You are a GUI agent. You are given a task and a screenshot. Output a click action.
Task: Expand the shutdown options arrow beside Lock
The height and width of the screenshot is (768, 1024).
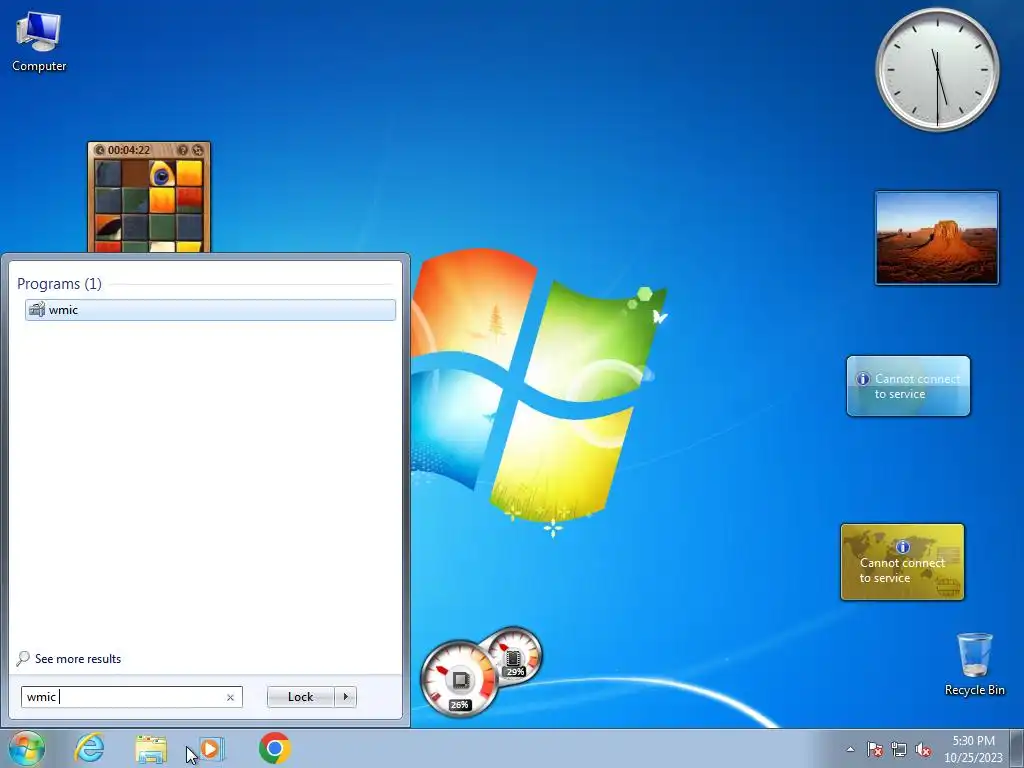click(345, 697)
